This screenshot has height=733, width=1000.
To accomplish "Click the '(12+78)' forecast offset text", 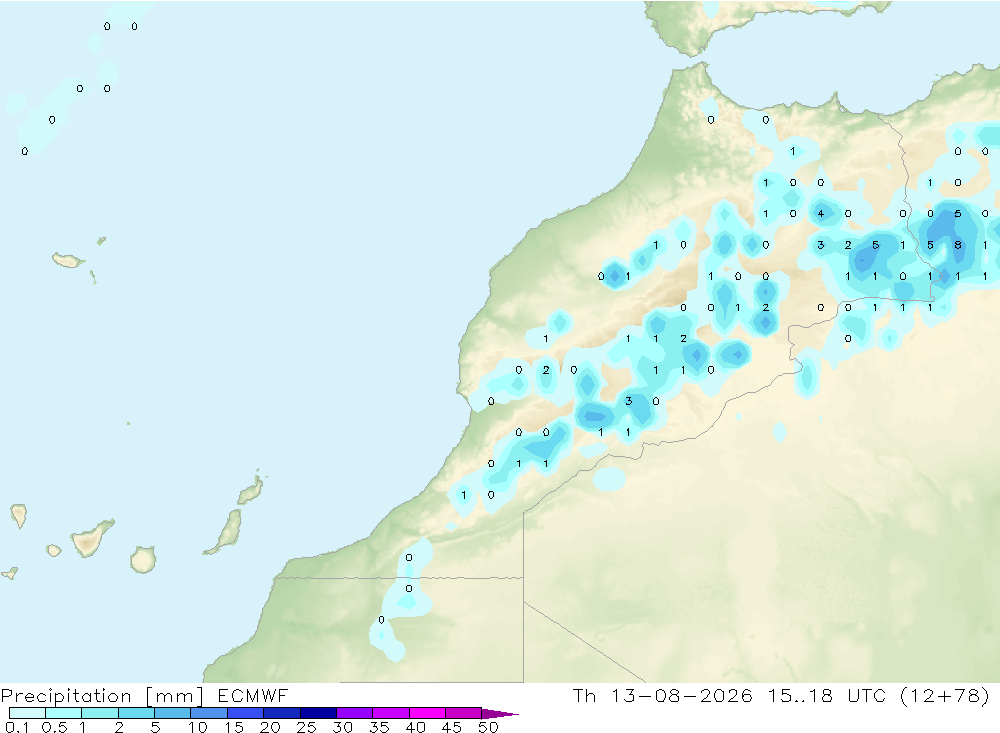I will (x=945, y=695).
